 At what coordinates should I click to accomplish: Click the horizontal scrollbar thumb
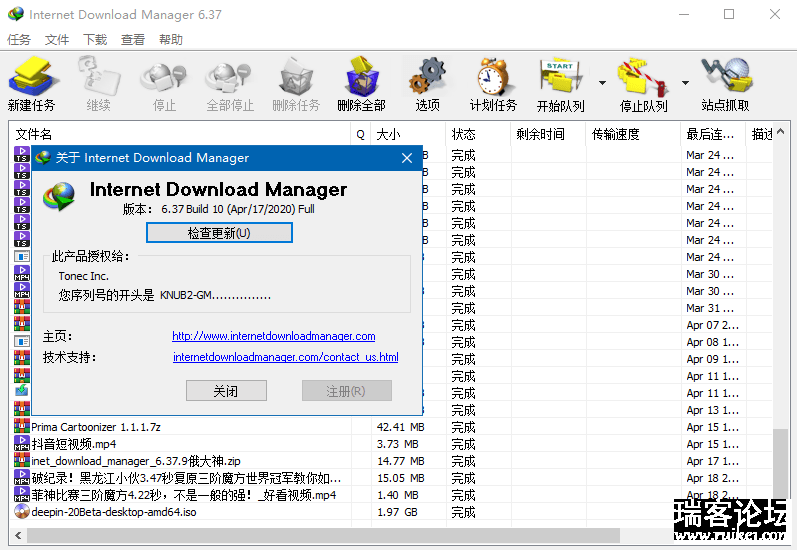pyautogui.click(x=323, y=535)
